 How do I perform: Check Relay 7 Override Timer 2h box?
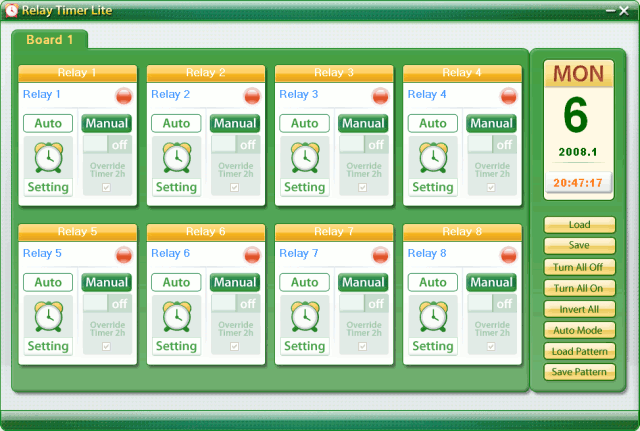pyautogui.click(x=362, y=347)
